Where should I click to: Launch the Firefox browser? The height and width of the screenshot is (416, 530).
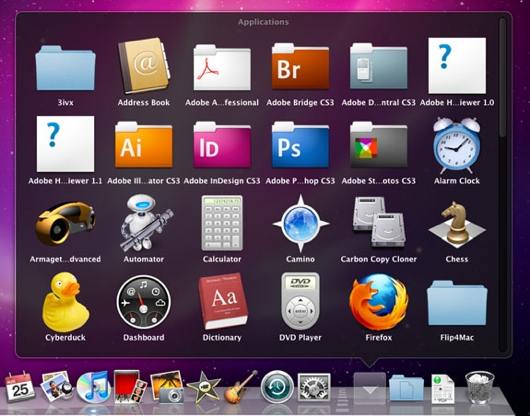[379, 302]
